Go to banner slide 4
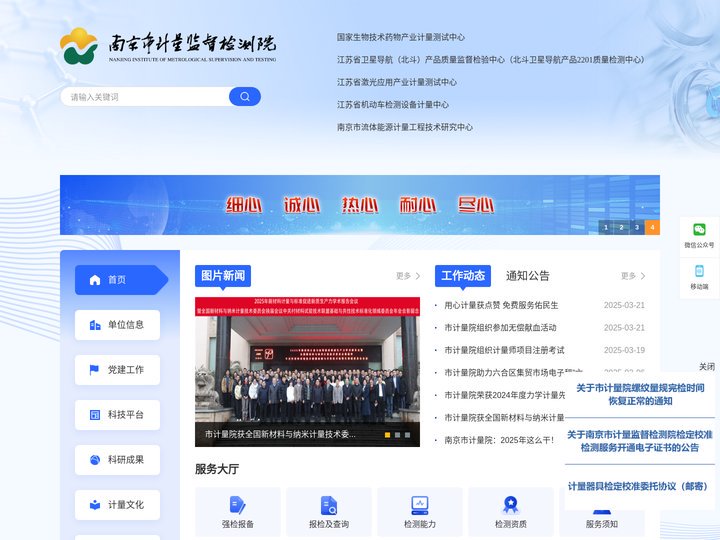 pos(652,227)
